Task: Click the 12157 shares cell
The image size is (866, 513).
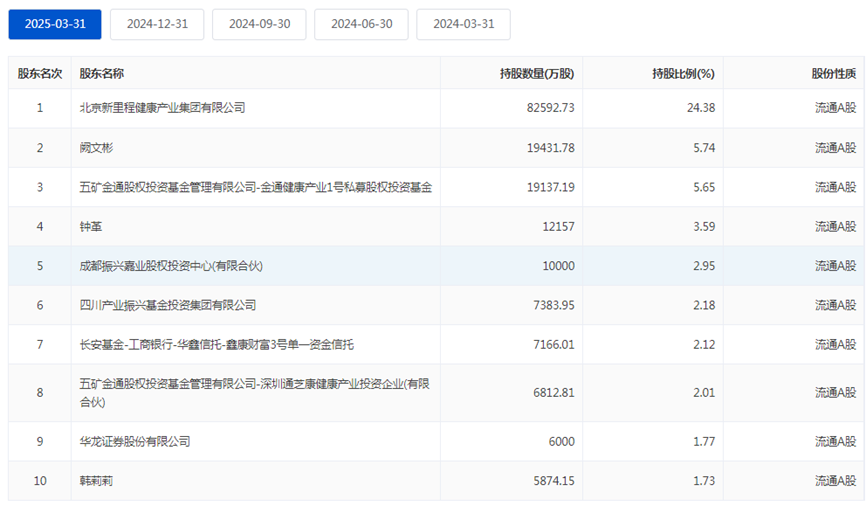Action: [x=558, y=226]
